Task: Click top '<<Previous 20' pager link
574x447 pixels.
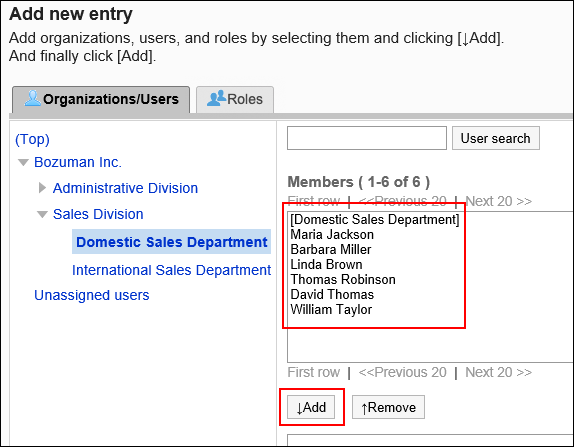Action: [x=402, y=201]
